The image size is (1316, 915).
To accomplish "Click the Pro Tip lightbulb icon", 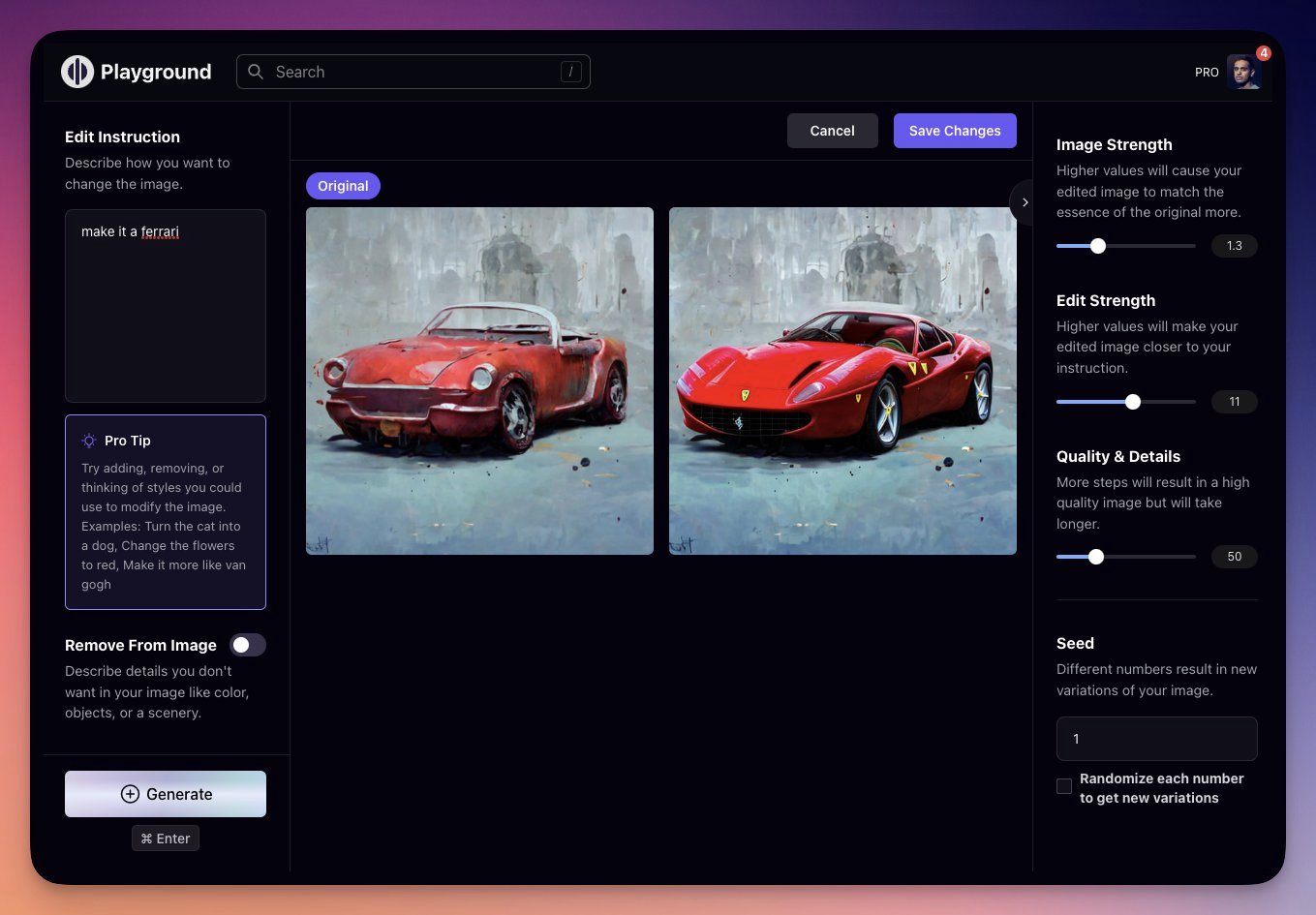I will 91,440.
